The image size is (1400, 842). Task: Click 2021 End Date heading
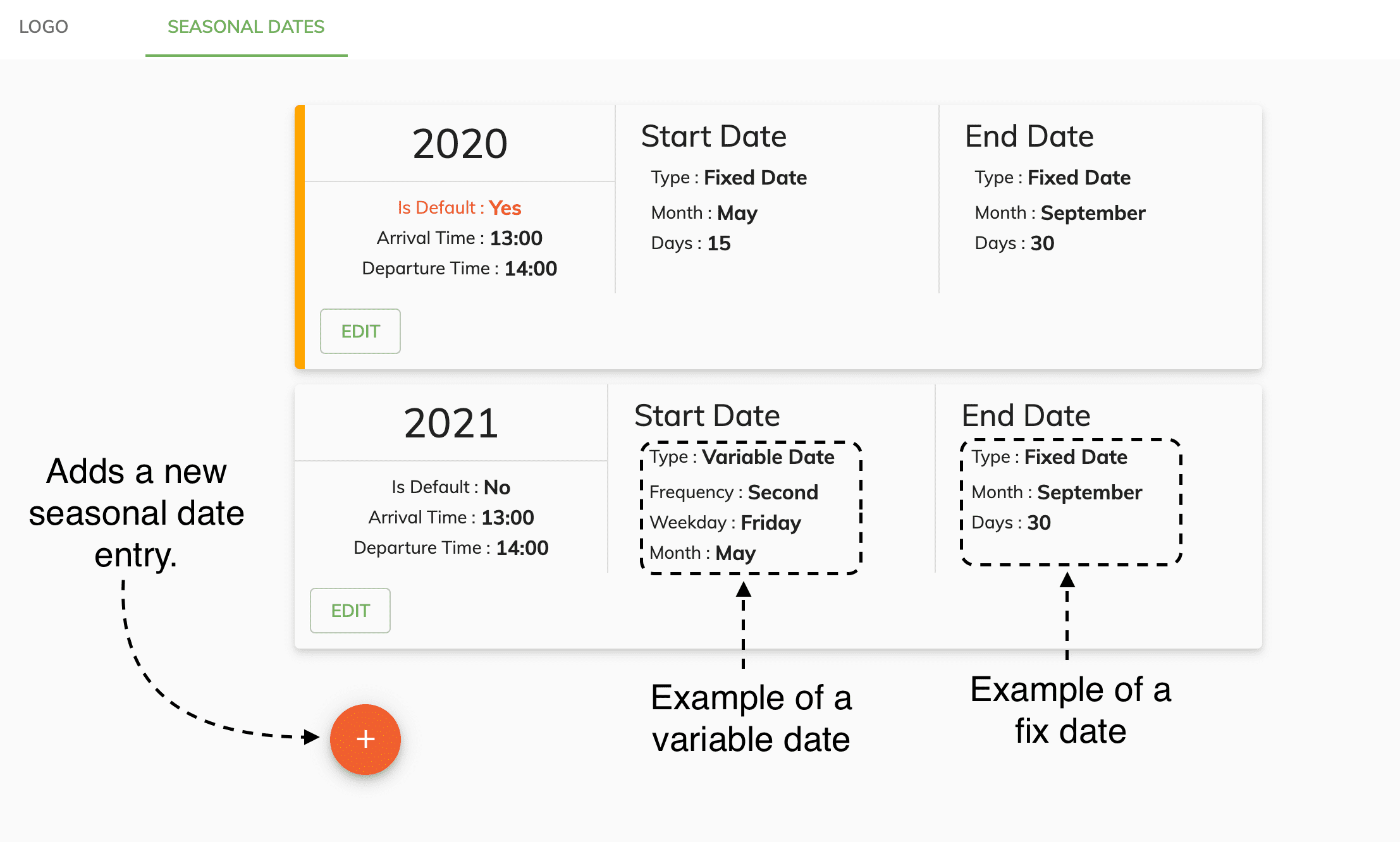click(x=1026, y=415)
